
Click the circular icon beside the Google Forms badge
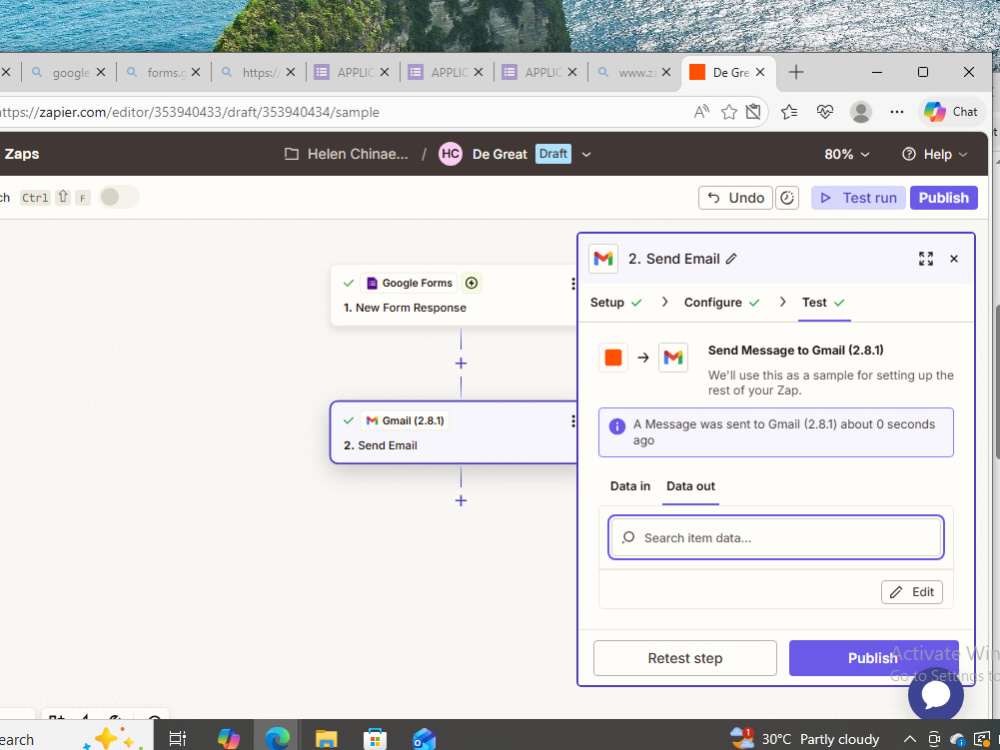[471, 283]
